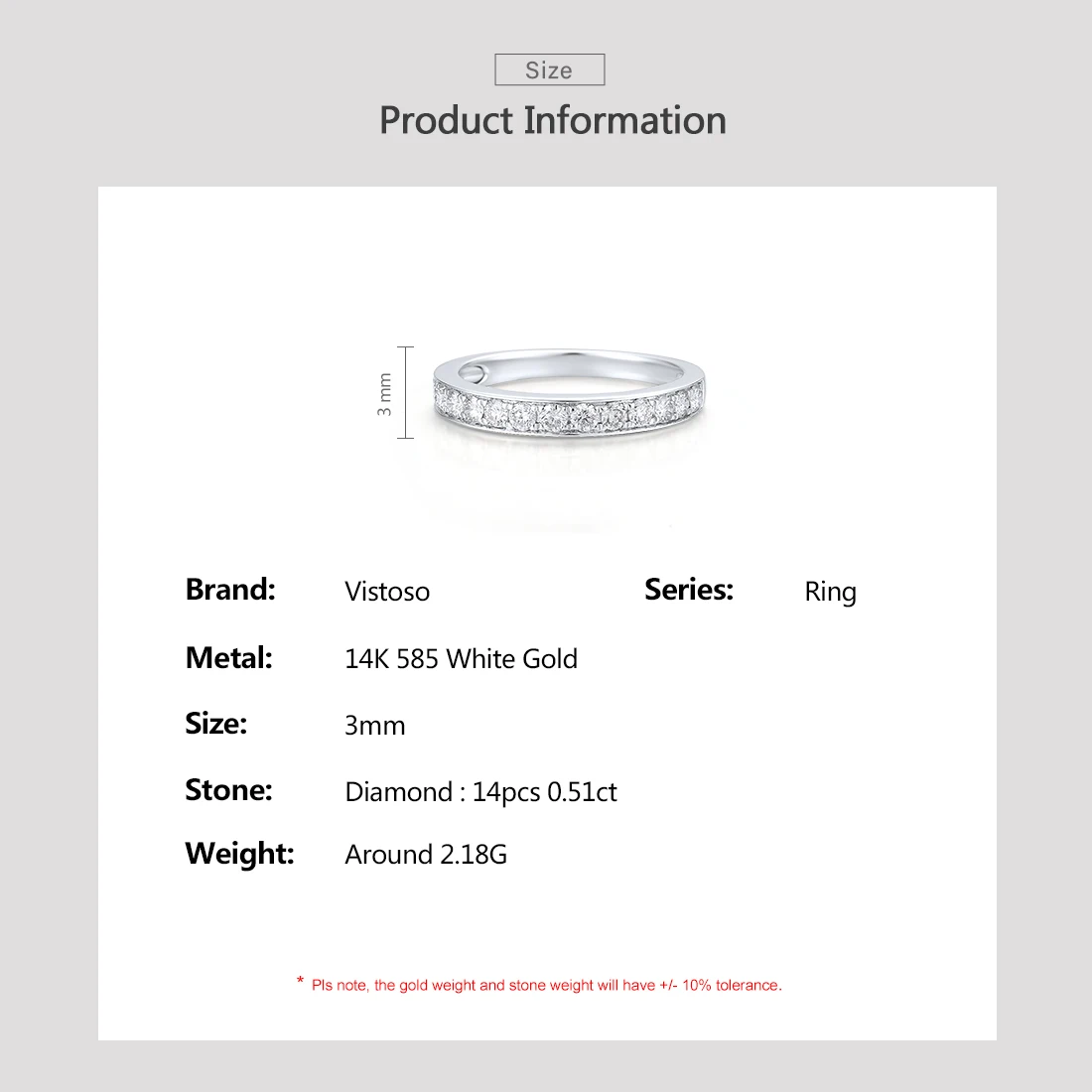Click the Product Information heading
Image resolution: width=1092 pixels, height=1092 pixels.
(x=553, y=120)
